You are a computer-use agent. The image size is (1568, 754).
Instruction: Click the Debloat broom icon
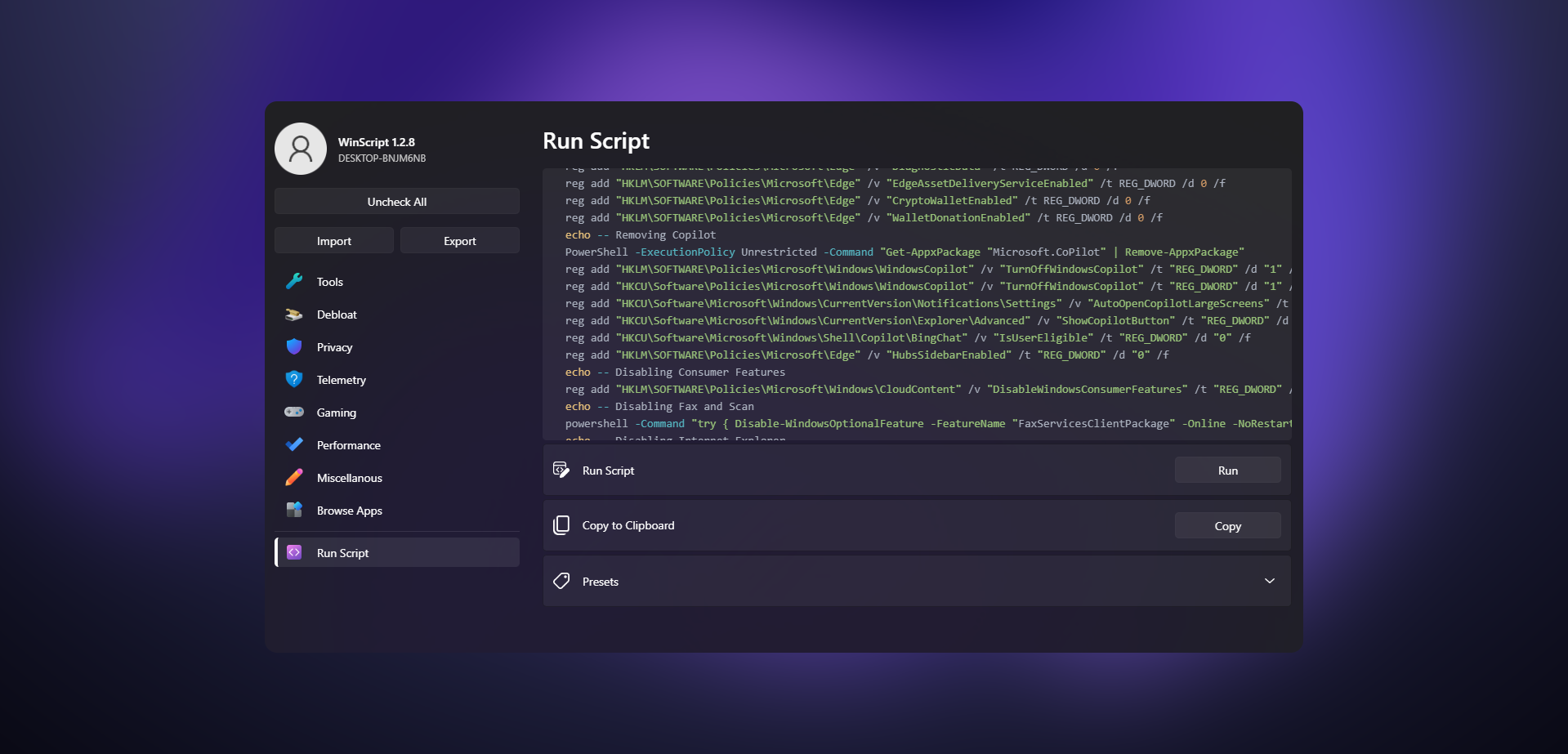294,314
